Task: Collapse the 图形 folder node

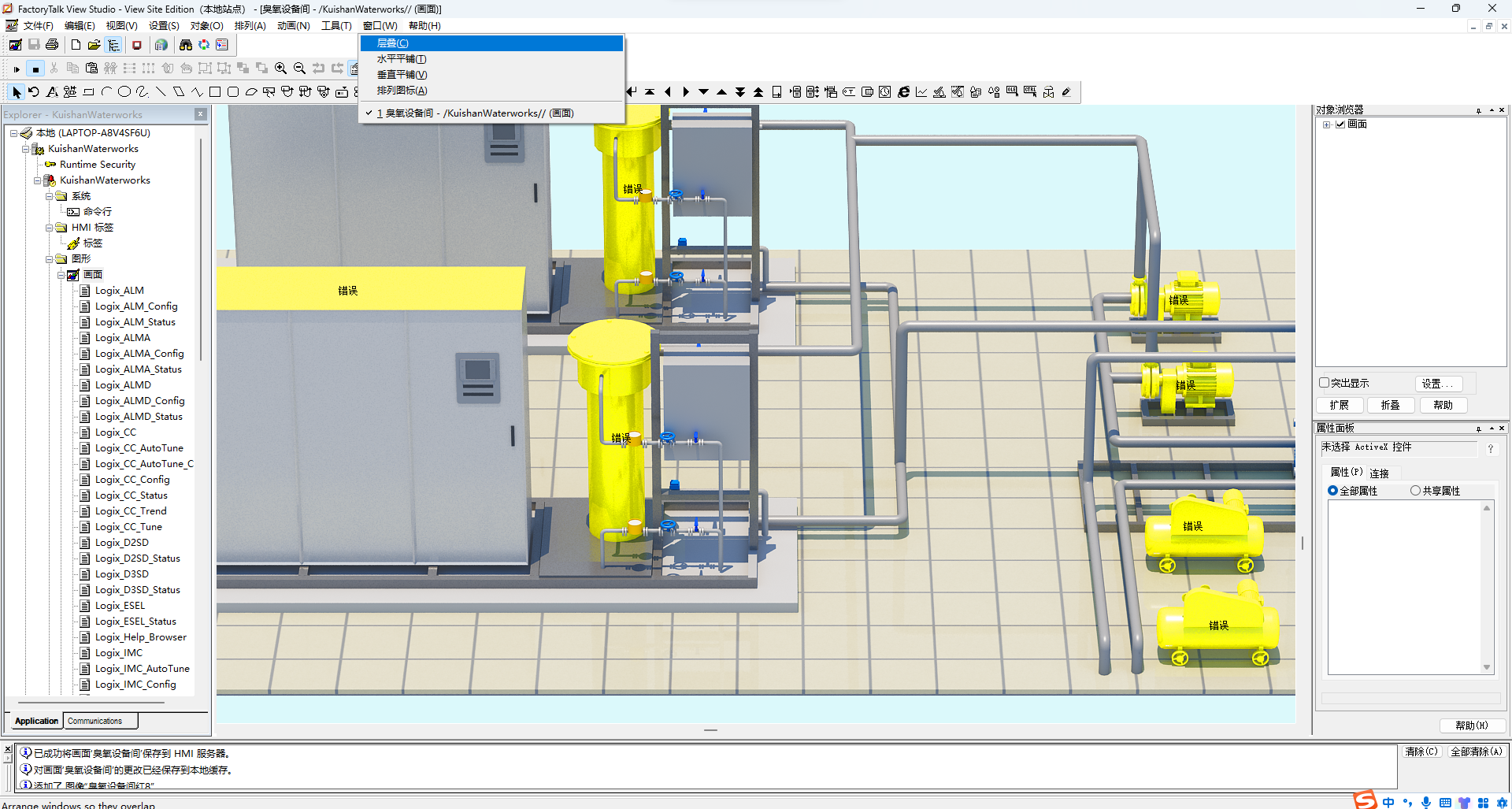Action: tap(50, 259)
